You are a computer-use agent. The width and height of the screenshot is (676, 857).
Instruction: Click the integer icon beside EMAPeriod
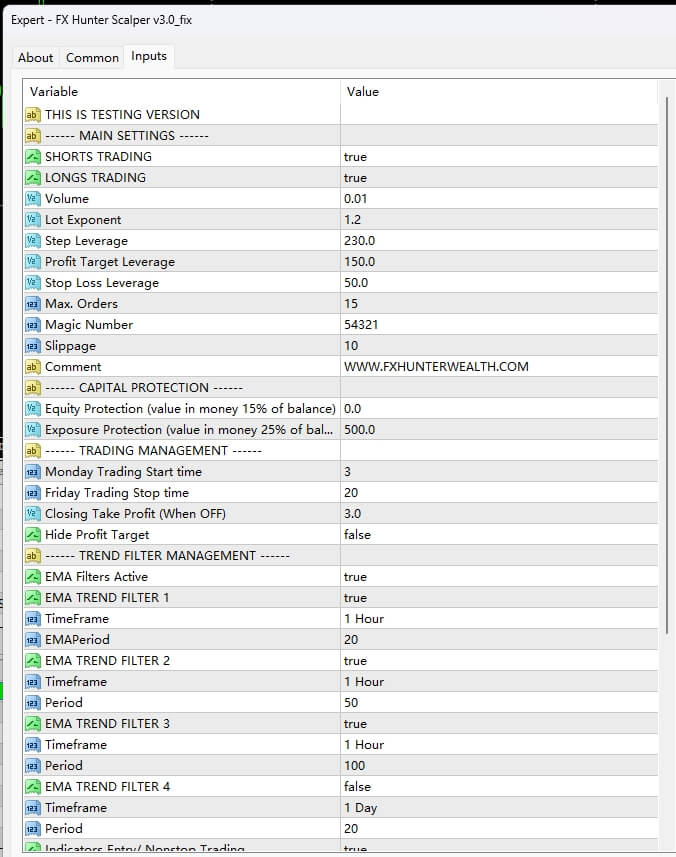click(x=33, y=640)
